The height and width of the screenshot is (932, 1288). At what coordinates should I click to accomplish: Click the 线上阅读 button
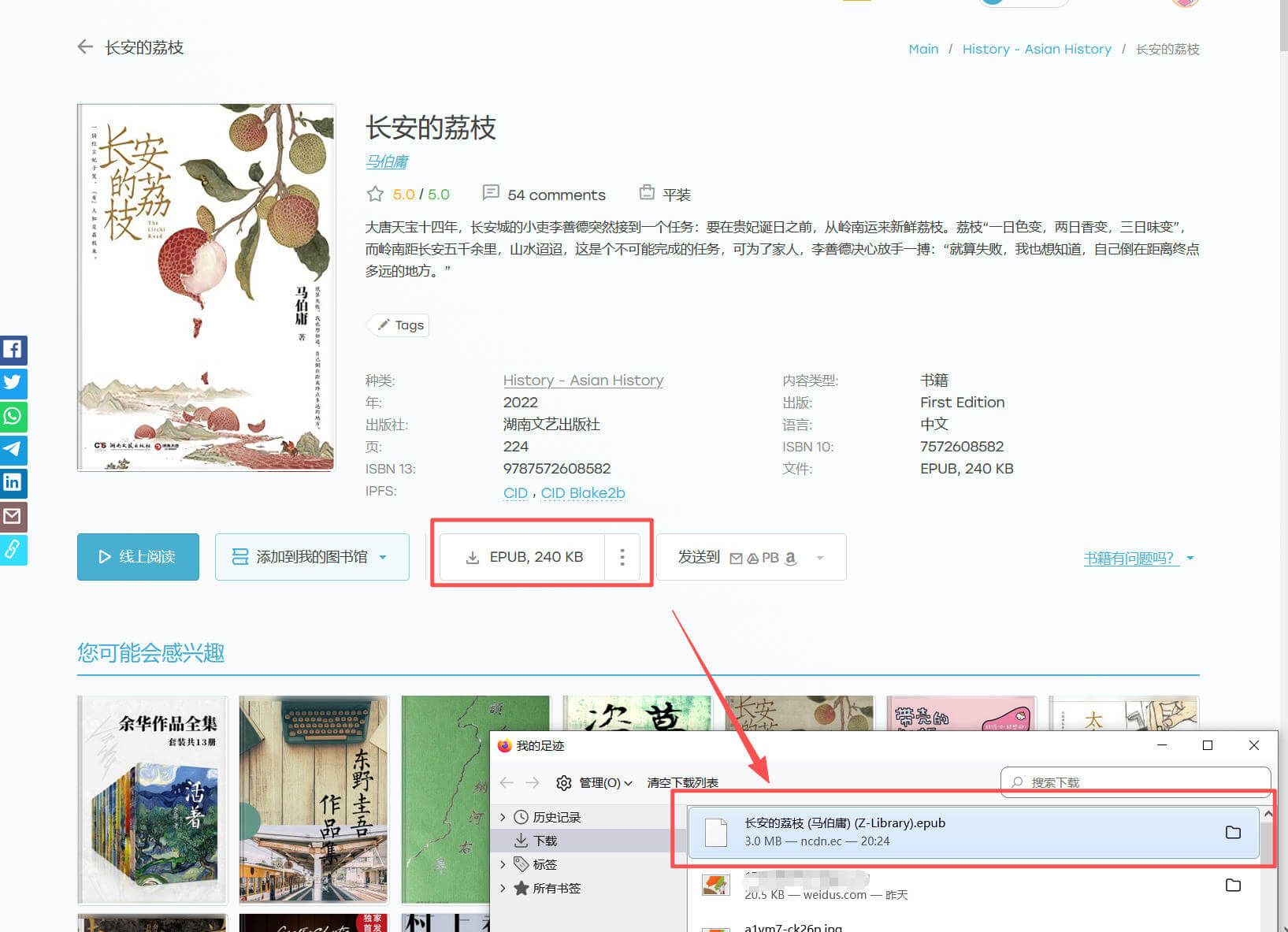coord(138,557)
